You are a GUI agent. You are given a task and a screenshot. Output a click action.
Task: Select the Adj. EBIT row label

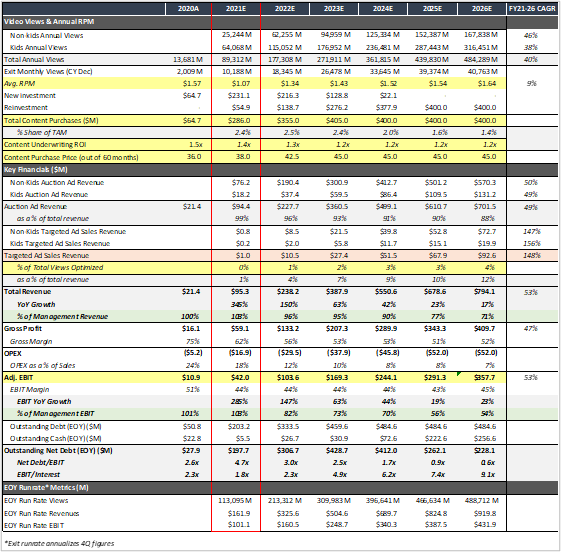[18, 377]
